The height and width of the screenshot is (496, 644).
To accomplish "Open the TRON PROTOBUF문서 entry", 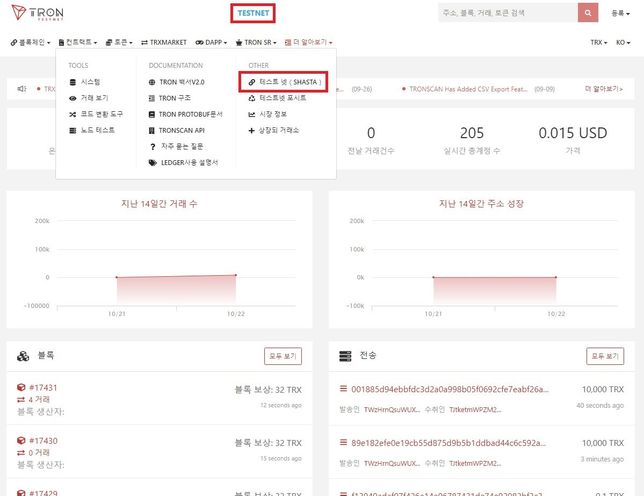I will click(185, 114).
